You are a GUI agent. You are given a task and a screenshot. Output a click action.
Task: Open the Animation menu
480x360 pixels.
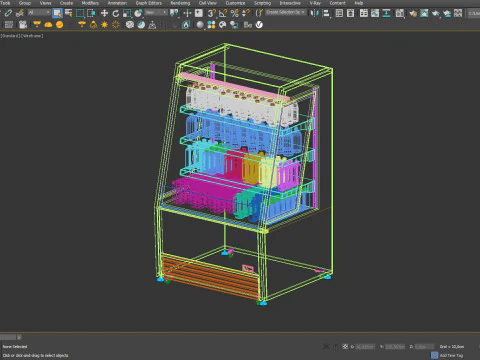click(x=117, y=3)
